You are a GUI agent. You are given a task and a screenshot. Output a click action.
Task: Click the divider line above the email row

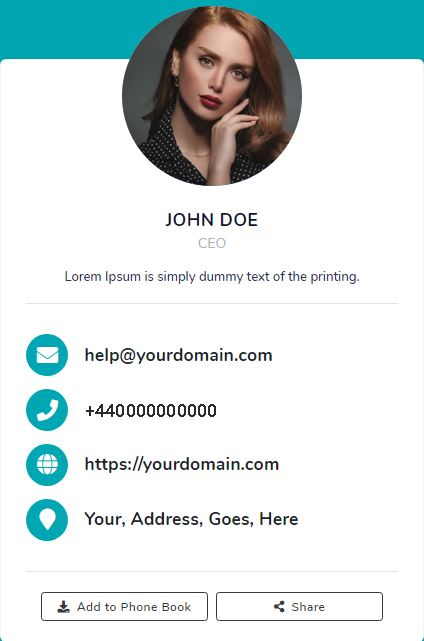click(212, 304)
